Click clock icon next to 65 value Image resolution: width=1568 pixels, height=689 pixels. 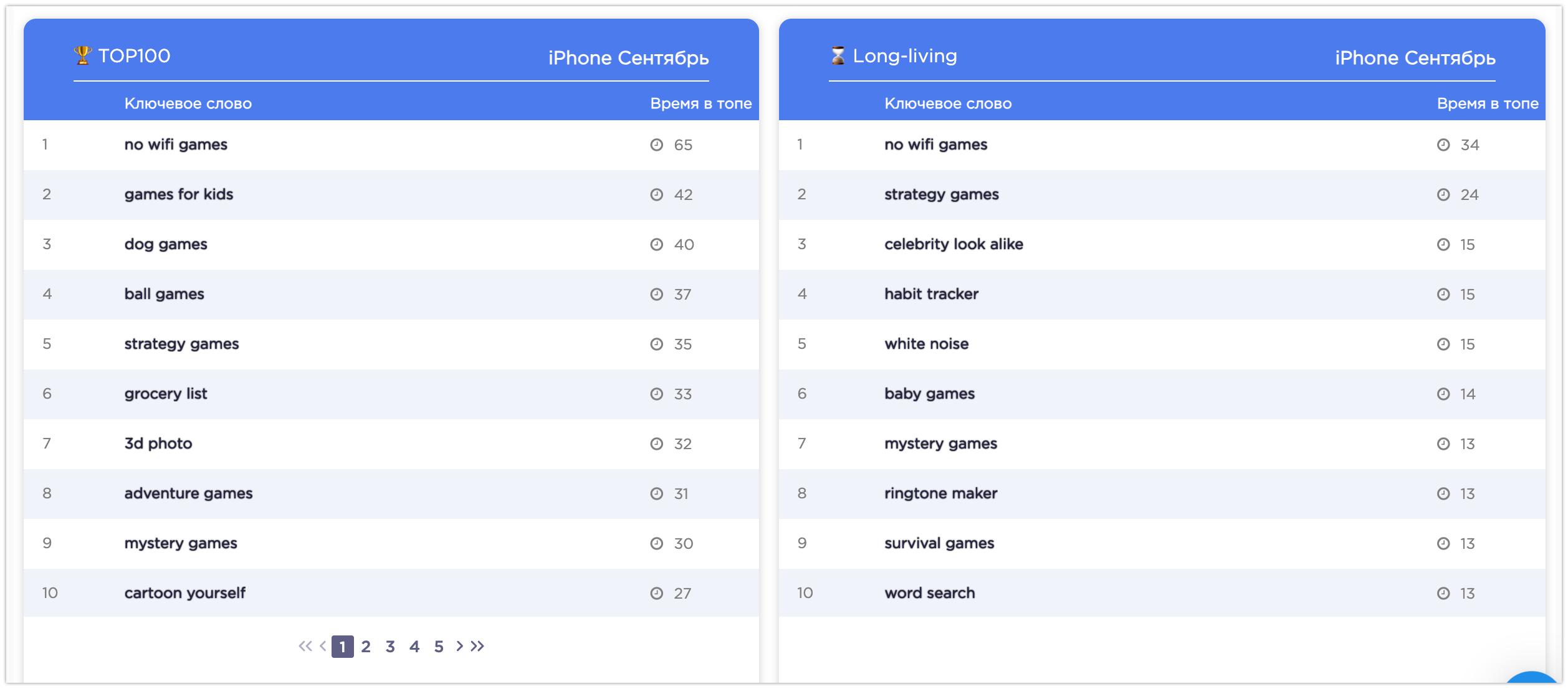click(x=656, y=145)
